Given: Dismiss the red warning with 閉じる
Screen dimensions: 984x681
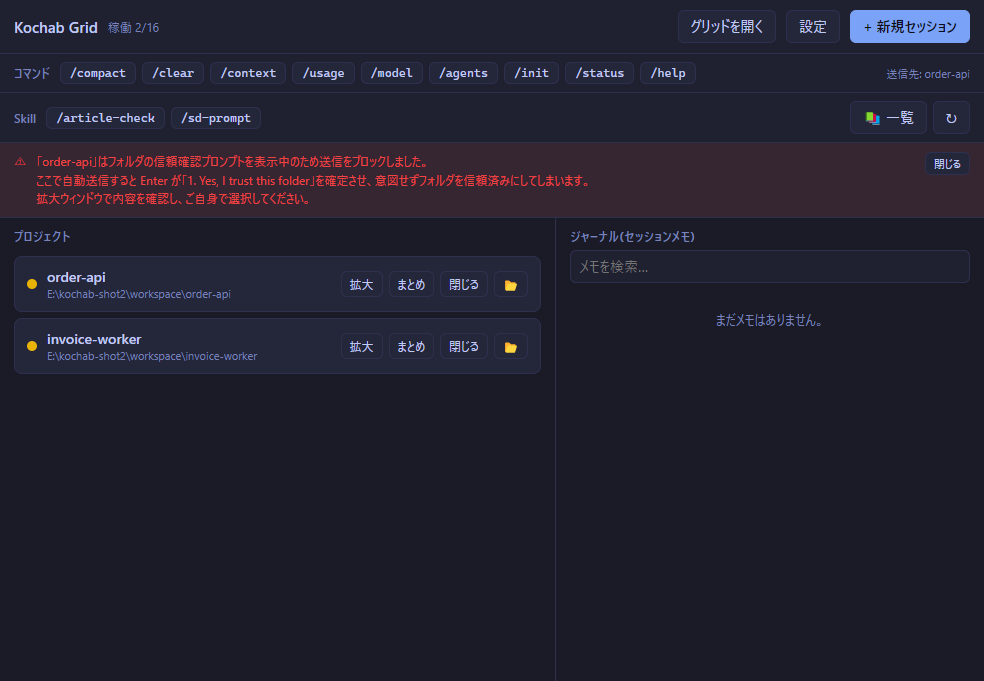Looking at the screenshot, I should [x=947, y=164].
